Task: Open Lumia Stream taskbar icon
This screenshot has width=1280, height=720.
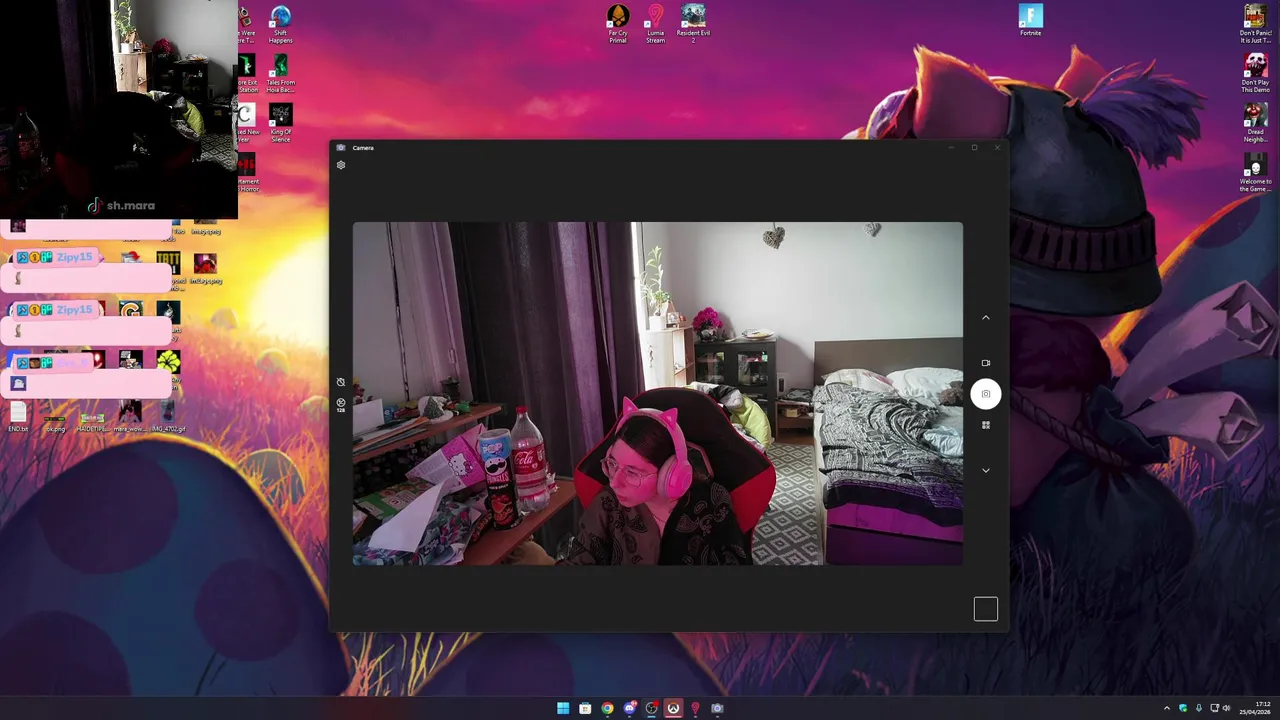Action: click(695, 708)
